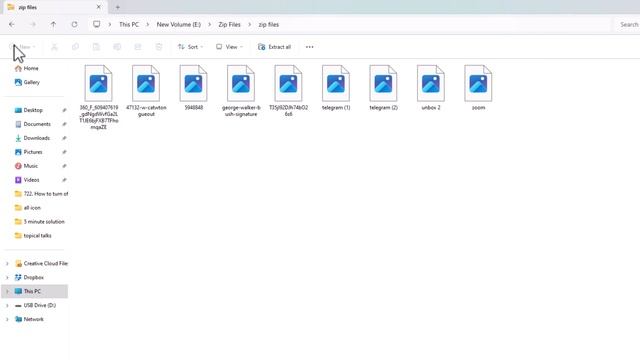The height and width of the screenshot is (360, 640).
Task: Expand the Network tree node
Action: pyautogui.click(x=7, y=319)
